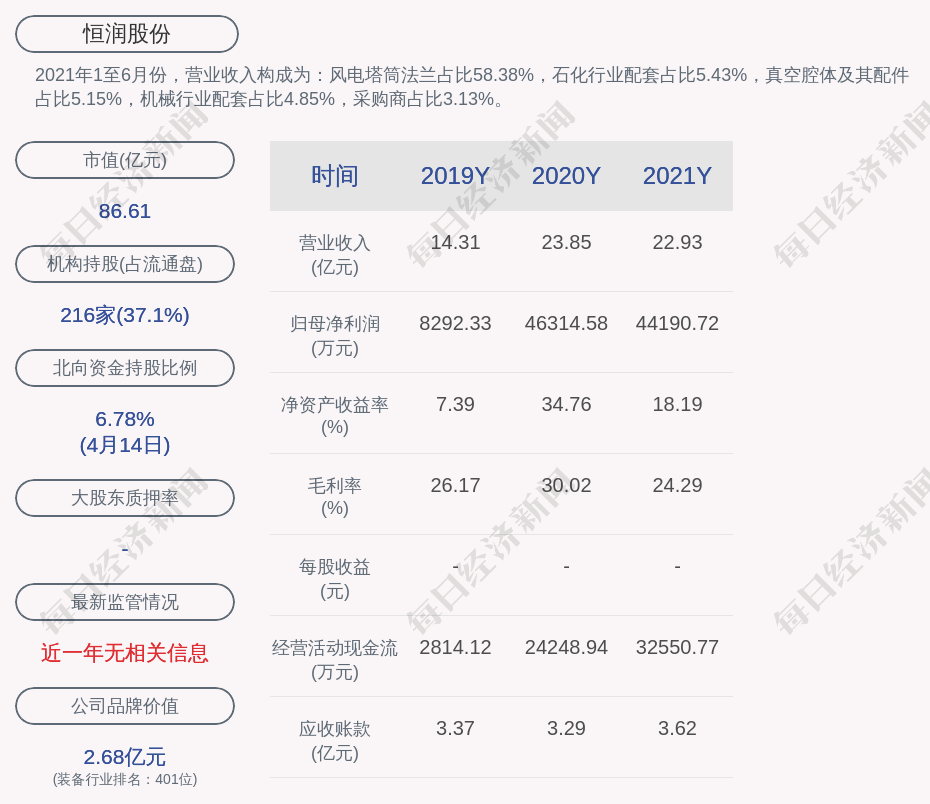
Task: Click the 机构持股(占流通盘) label pill
Action: coord(125,264)
